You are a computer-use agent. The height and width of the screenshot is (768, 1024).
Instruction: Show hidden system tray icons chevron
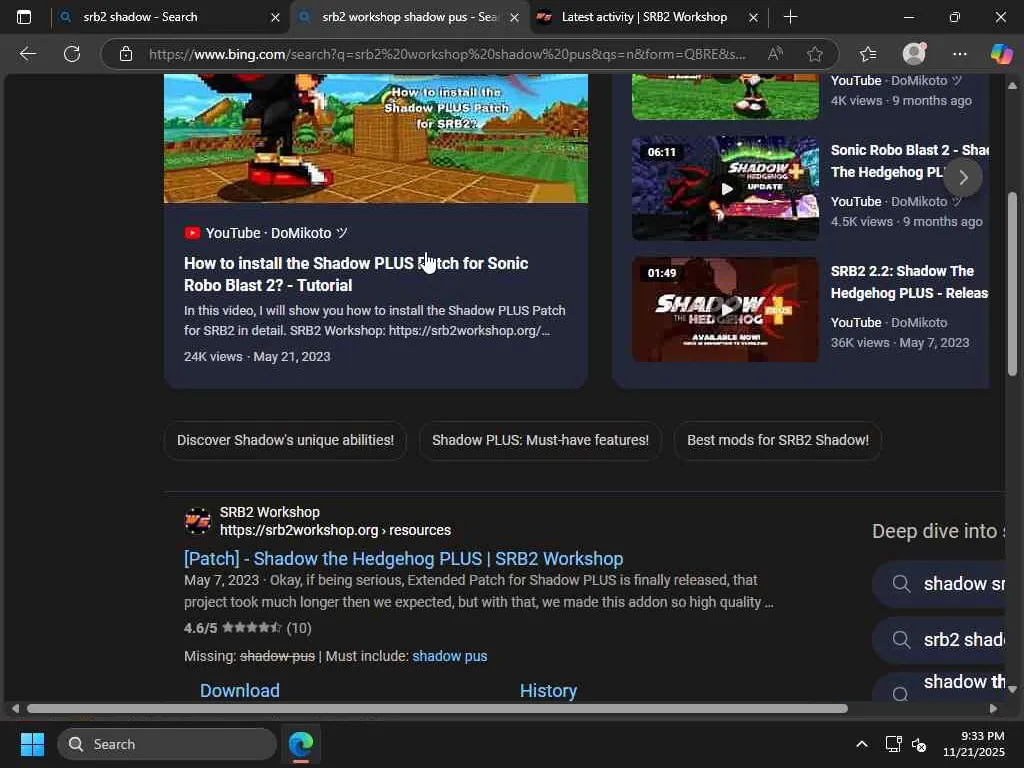coord(862,744)
